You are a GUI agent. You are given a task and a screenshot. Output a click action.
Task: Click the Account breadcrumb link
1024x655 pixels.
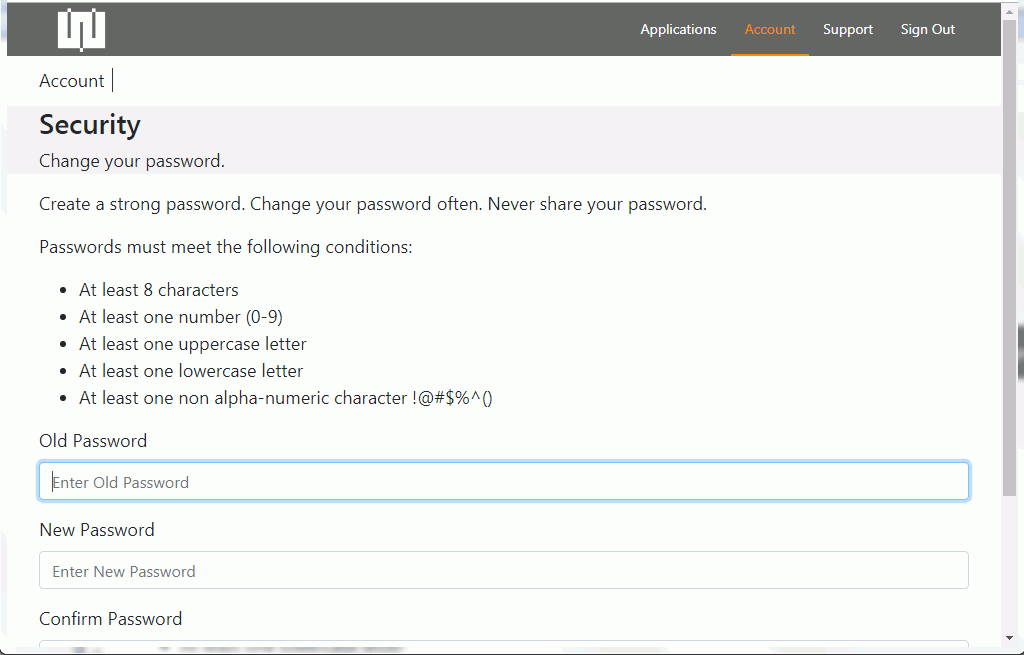coord(71,81)
